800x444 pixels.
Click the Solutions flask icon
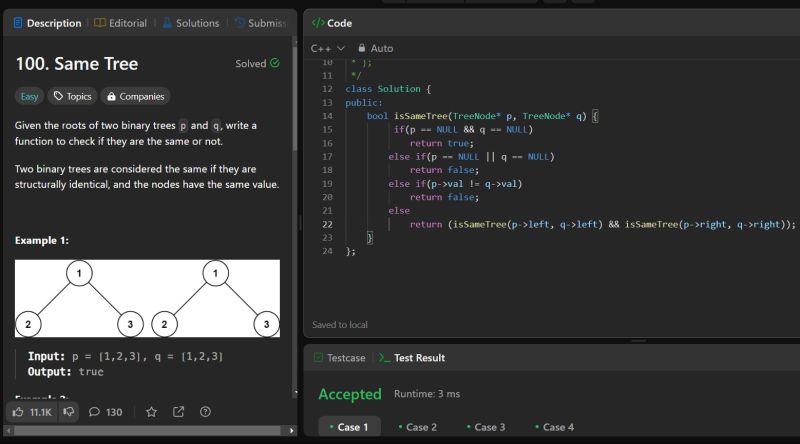(x=167, y=23)
